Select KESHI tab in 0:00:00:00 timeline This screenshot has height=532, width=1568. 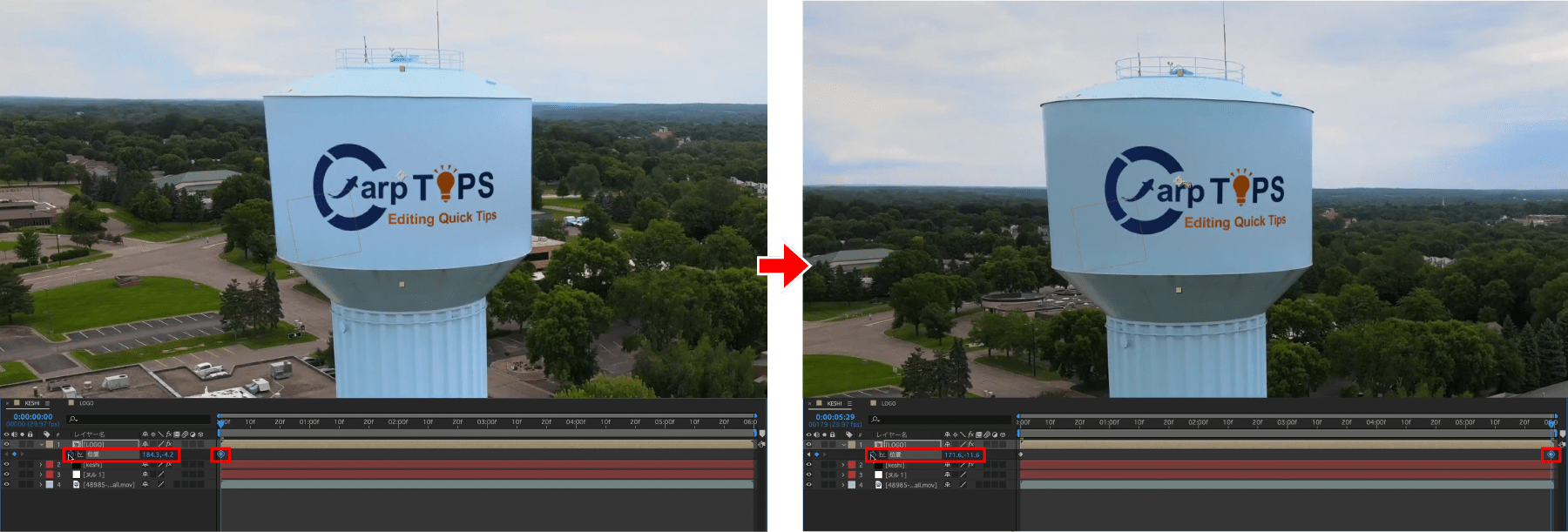pos(32,403)
